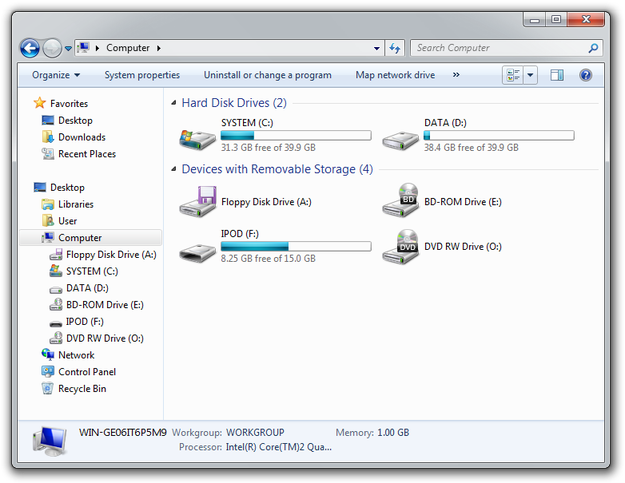Viewport: 625px width, 483px height.
Task: Open Help with the question mark icon
Action: (586, 75)
